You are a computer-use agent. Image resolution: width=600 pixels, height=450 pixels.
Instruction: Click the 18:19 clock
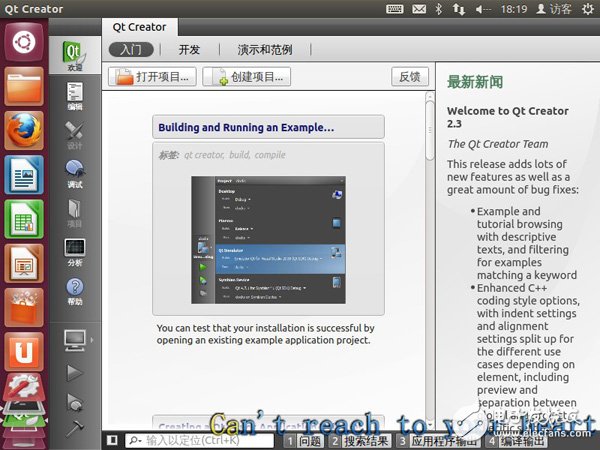click(514, 9)
